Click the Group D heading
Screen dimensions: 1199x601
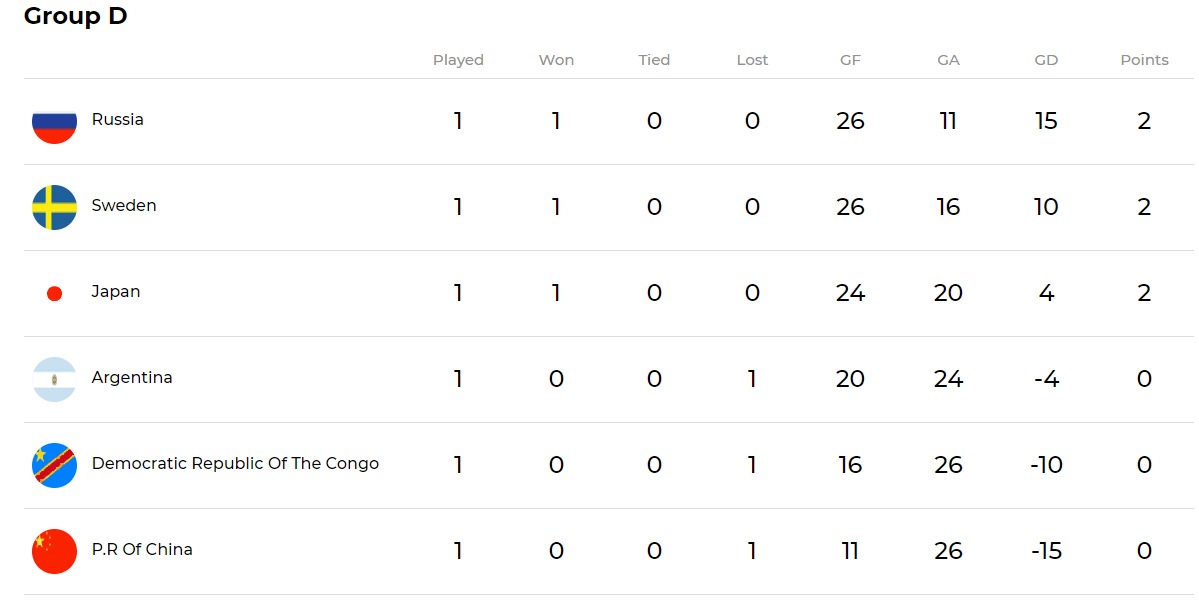pos(76,17)
